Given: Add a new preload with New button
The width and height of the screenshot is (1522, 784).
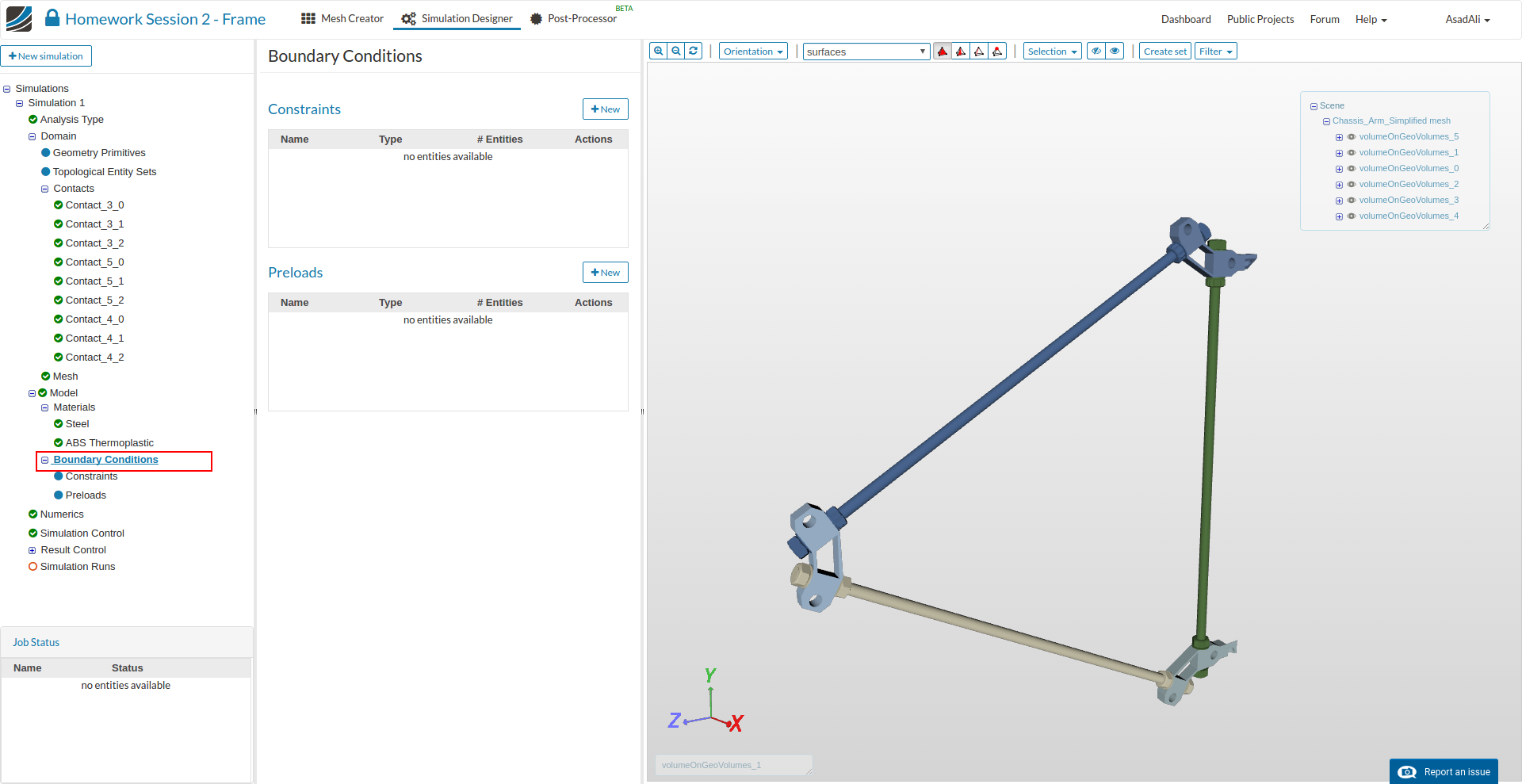Looking at the screenshot, I should click(x=606, y=273).
